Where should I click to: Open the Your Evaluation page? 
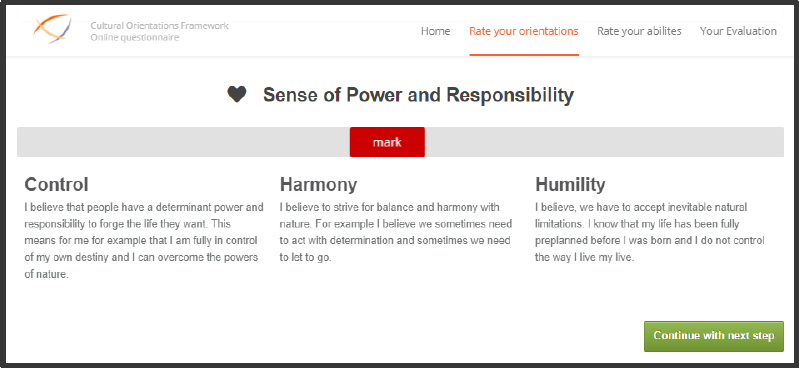point(738,31)
